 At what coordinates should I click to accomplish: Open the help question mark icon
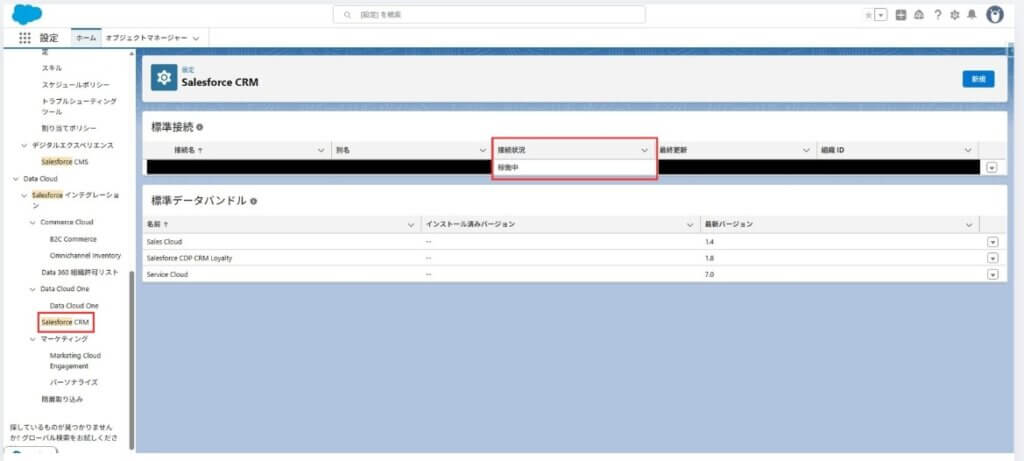937,15
